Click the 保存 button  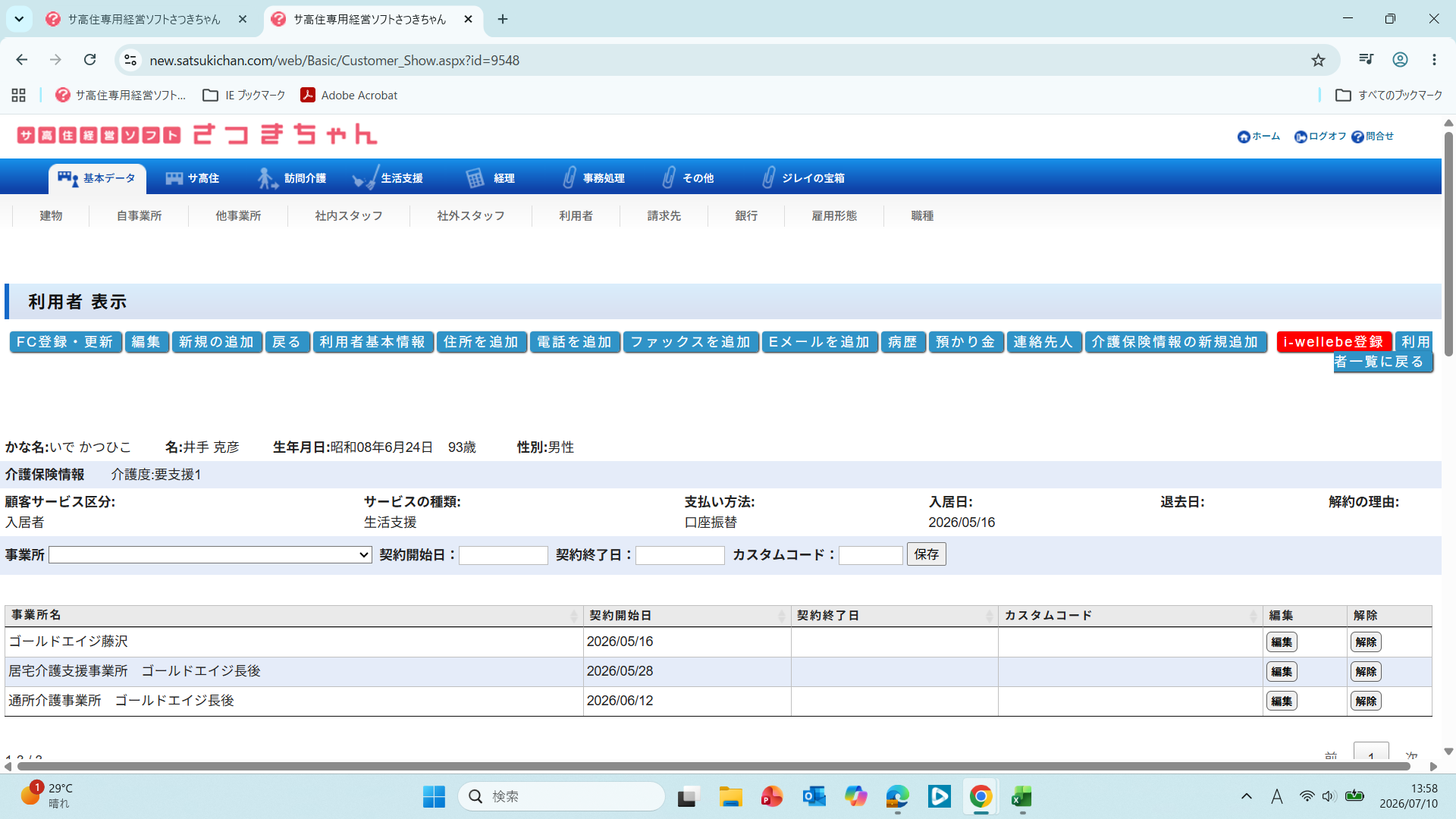[x=927, y=554]
